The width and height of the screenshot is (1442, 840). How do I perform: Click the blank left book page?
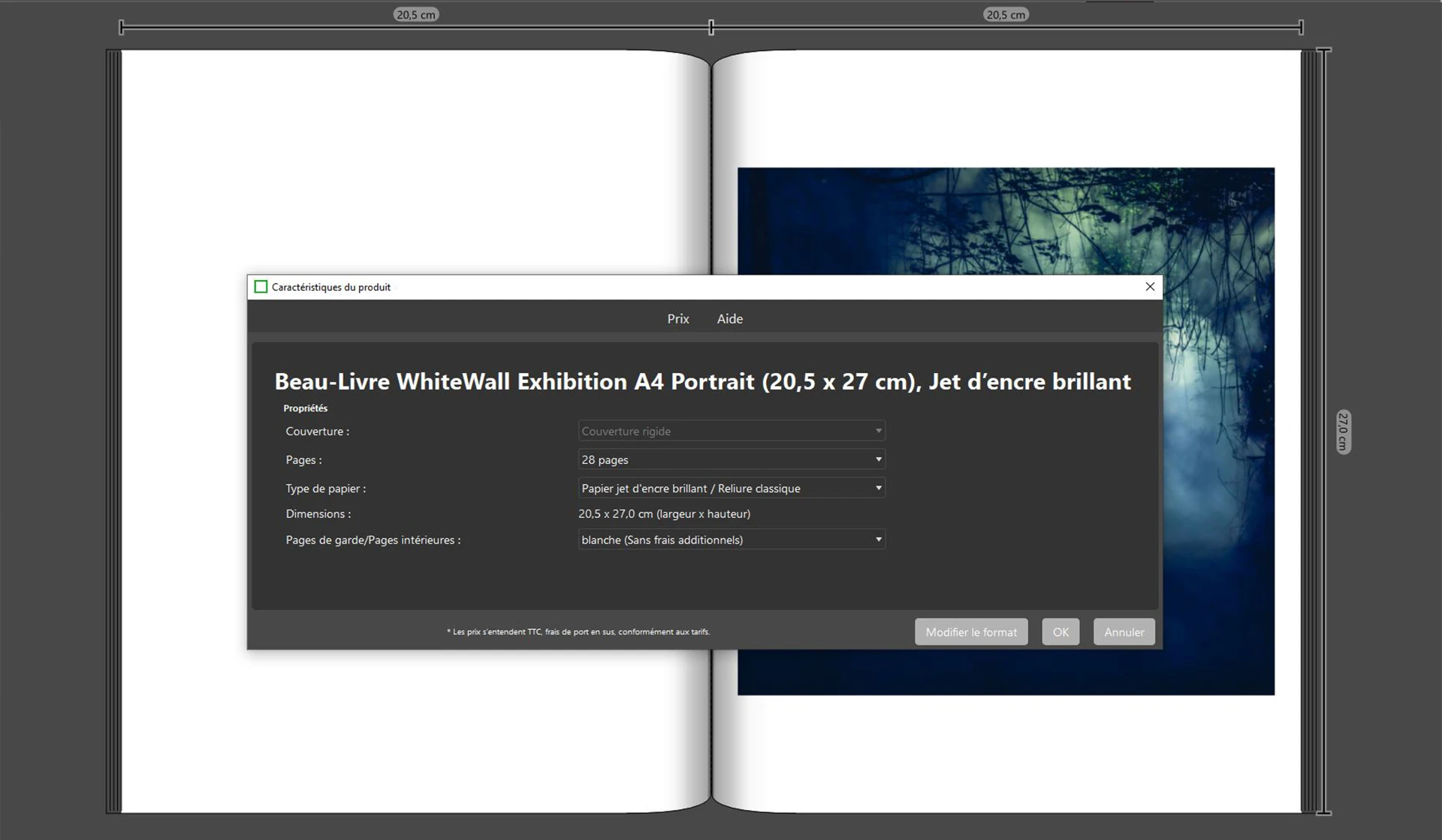pos(413,165)
